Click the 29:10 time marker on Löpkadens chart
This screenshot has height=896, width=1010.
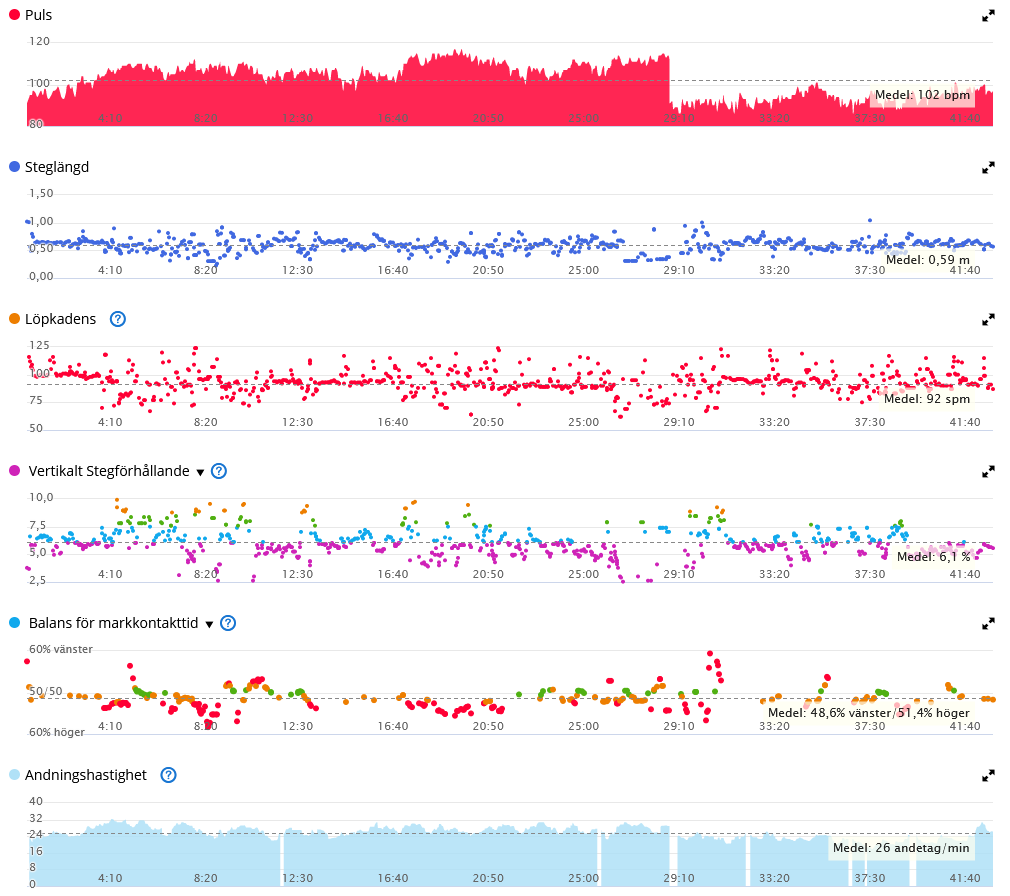(x=679, y=422)
